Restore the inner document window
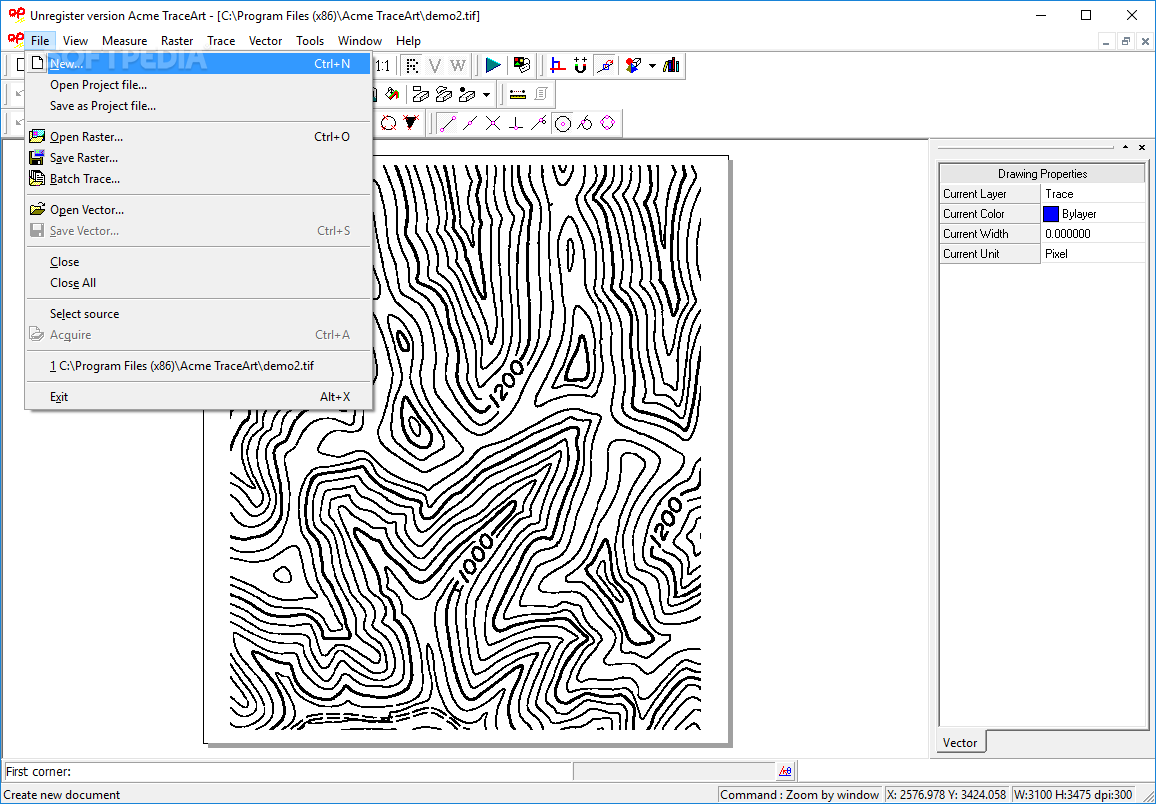This screenshot has height=804, width=1156. coord(1125,42)
